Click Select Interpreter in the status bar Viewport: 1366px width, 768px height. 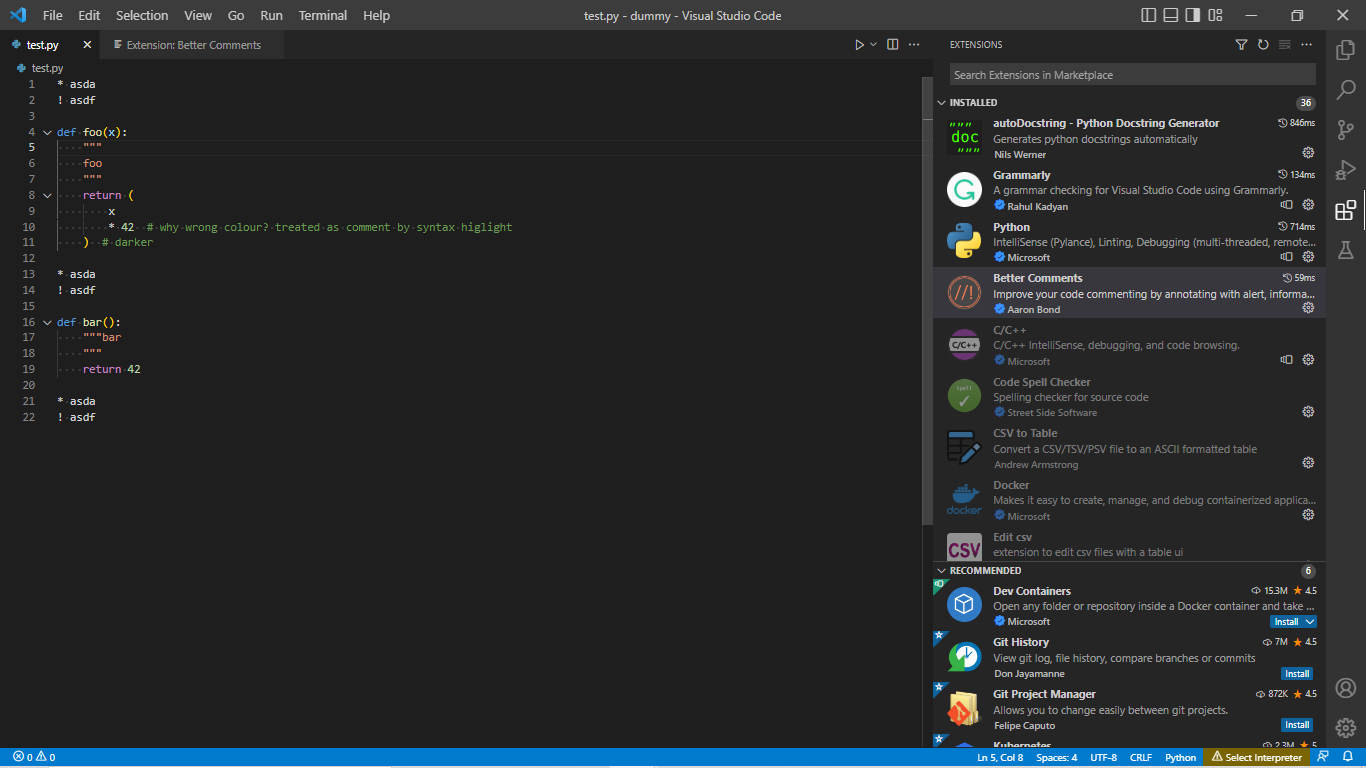click(x=1256, y=757)
